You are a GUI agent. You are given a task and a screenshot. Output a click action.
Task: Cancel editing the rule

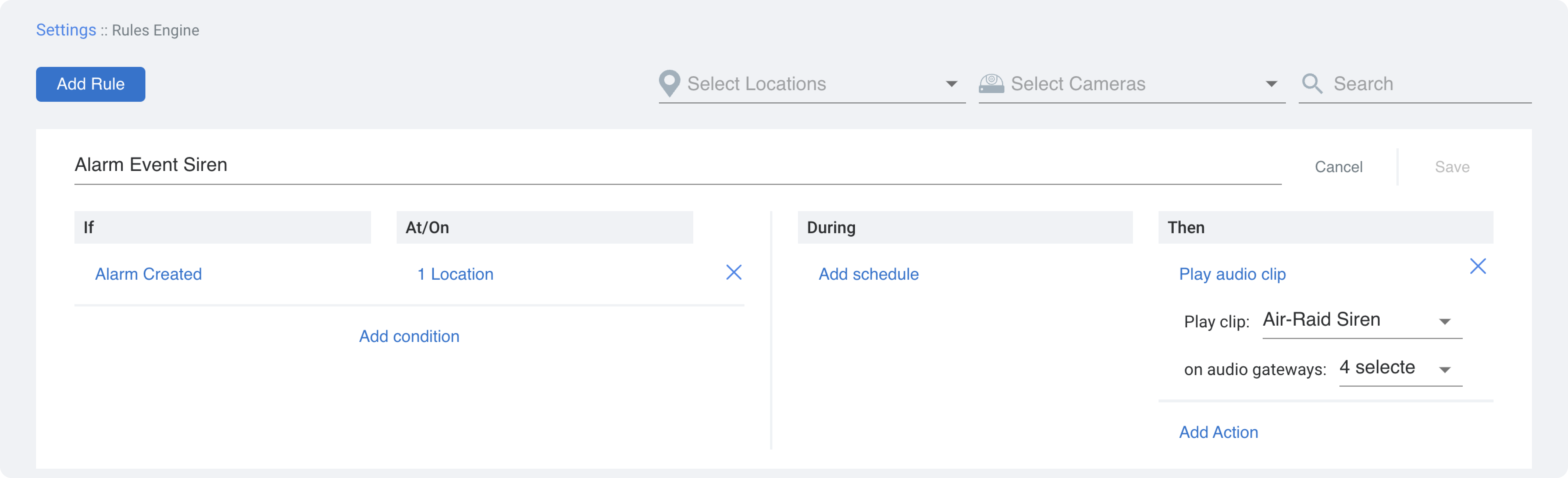(x=1338, y=167)
